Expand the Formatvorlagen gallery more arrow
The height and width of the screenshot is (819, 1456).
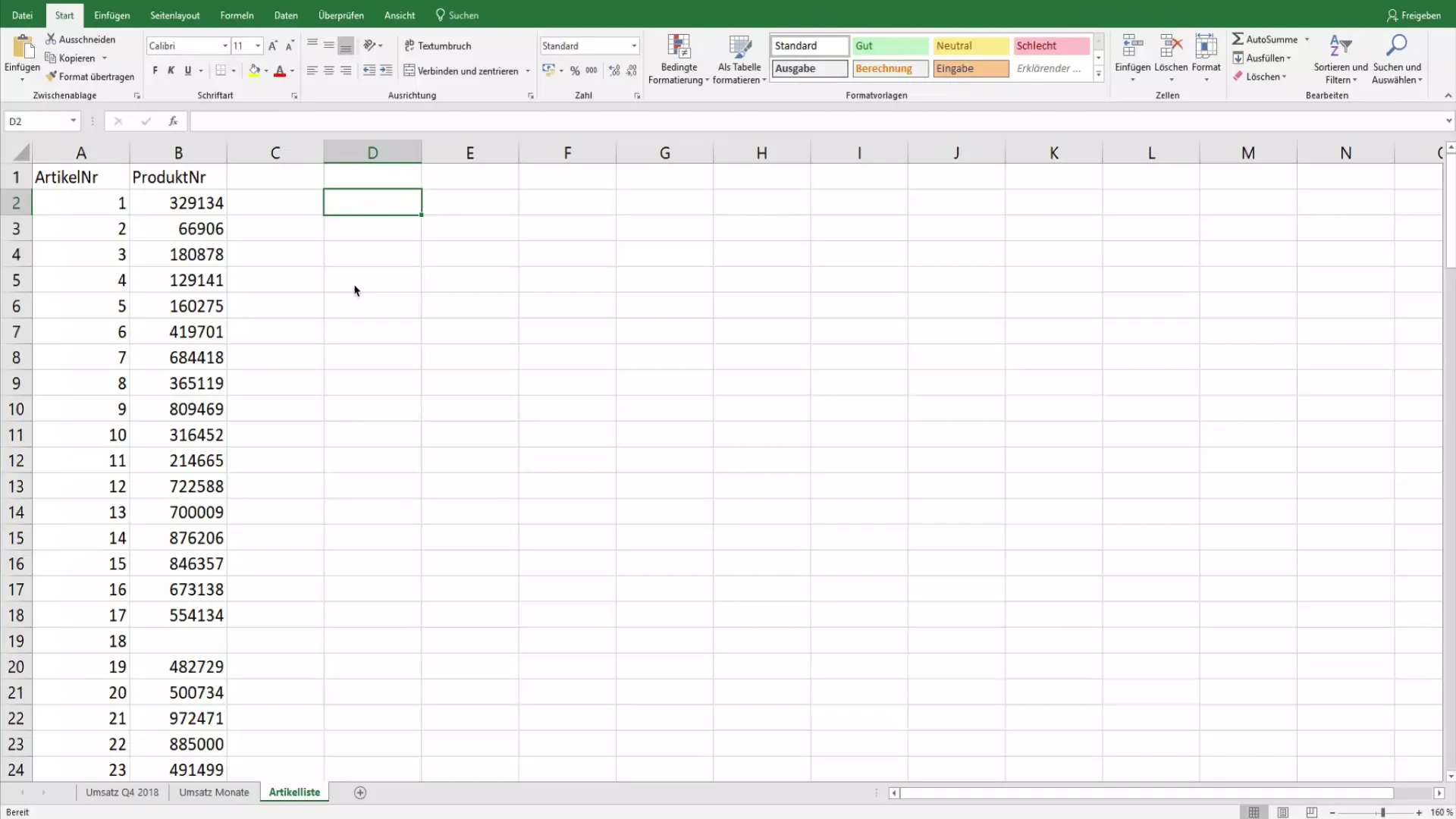click(x=1098, y=74)
